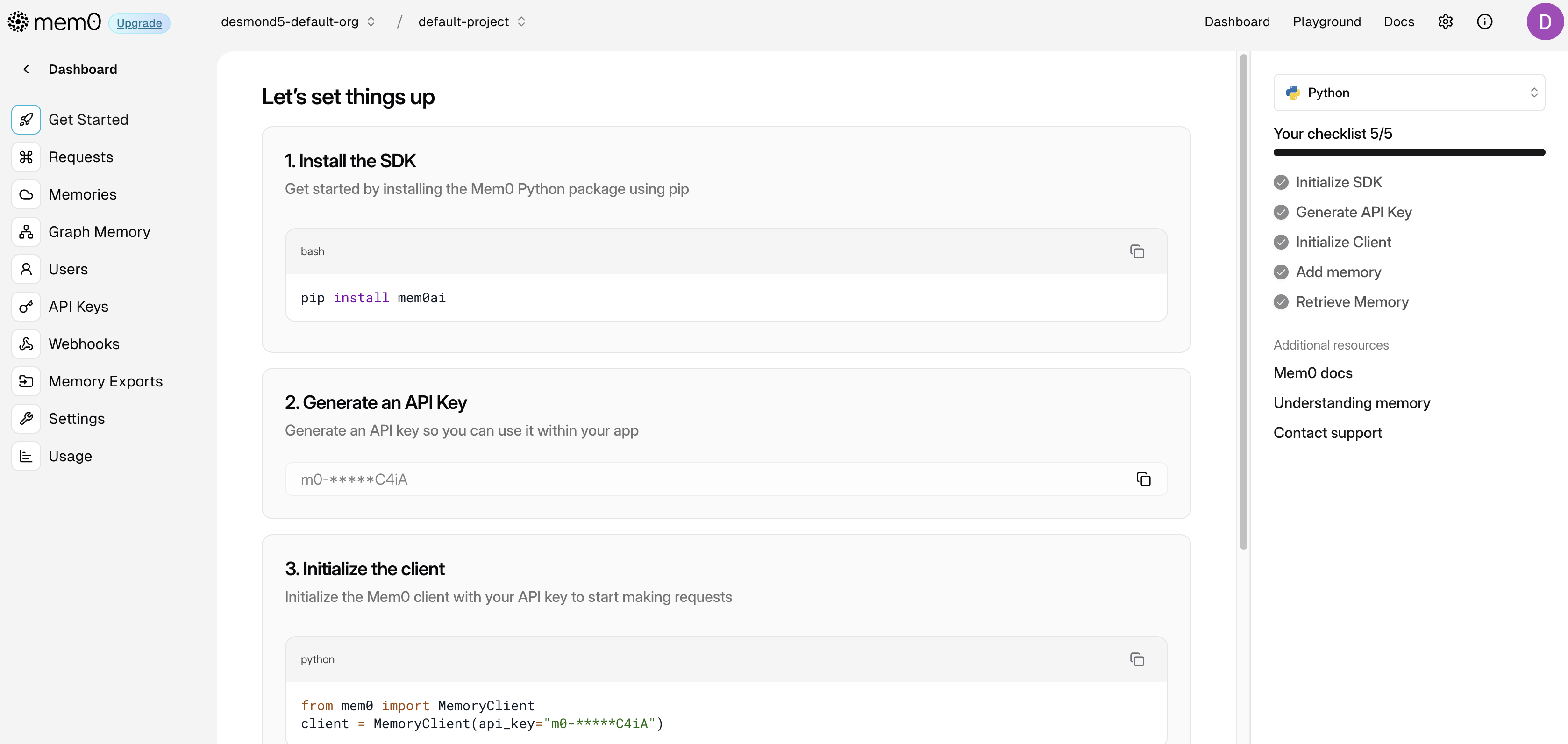Click the Webhooks icon in sidebar
This screenshot has width=1568, height=744.
click(x=26, y=344)
